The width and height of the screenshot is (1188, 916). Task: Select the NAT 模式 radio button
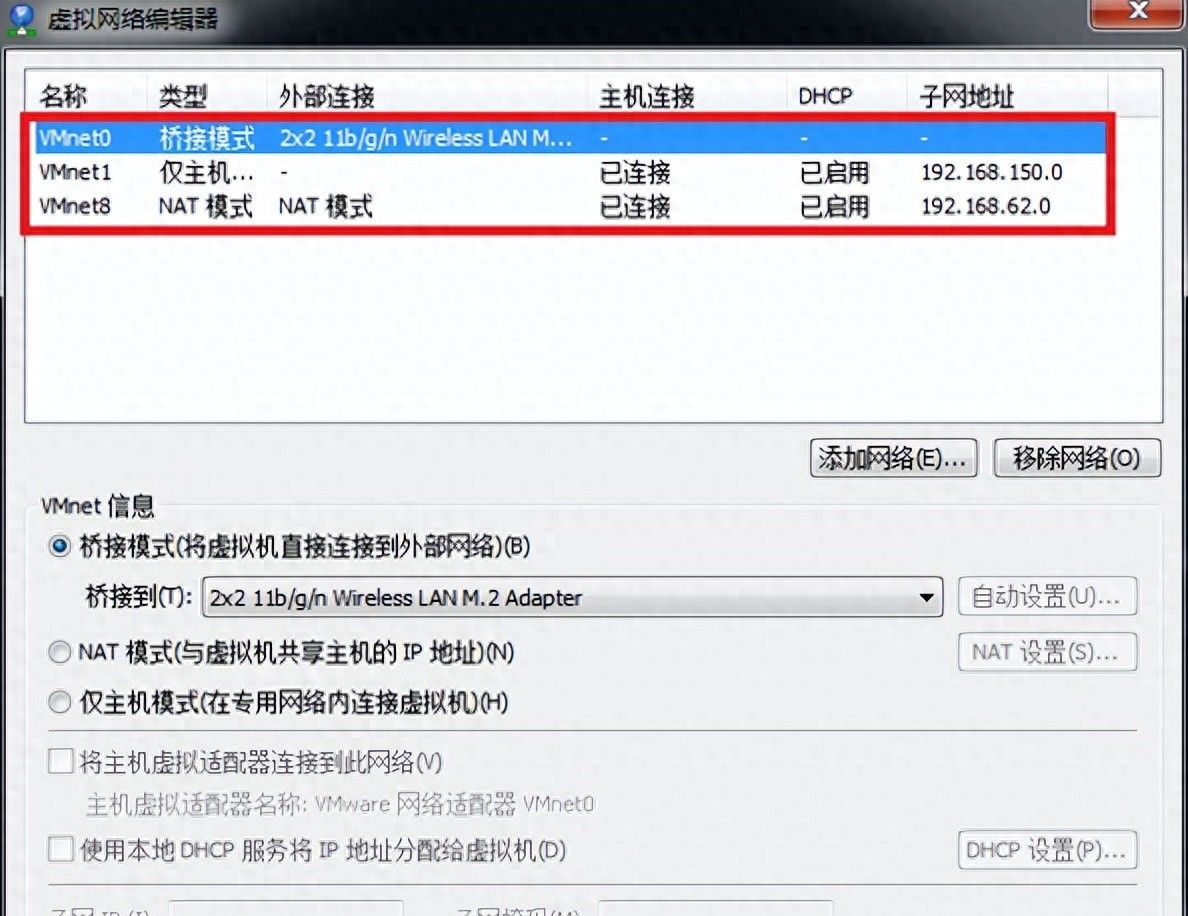(60, 652)
